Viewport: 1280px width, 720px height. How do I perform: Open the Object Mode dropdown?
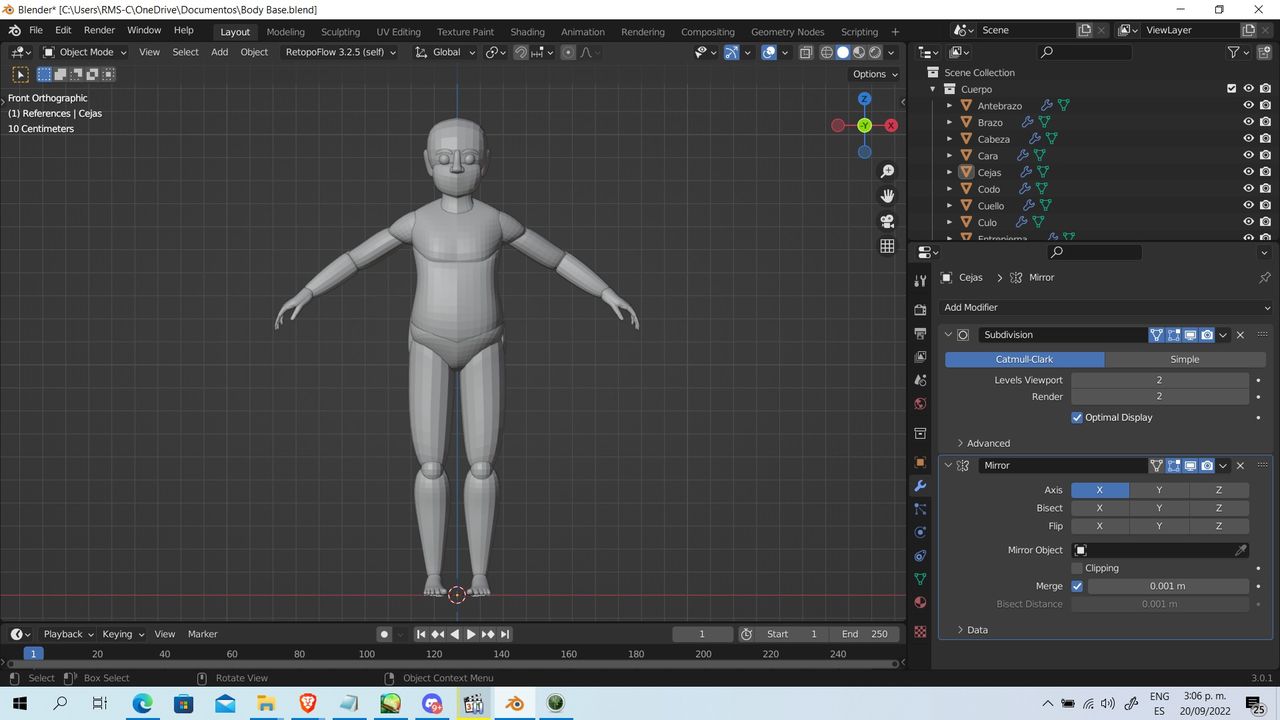coord(85,52)
